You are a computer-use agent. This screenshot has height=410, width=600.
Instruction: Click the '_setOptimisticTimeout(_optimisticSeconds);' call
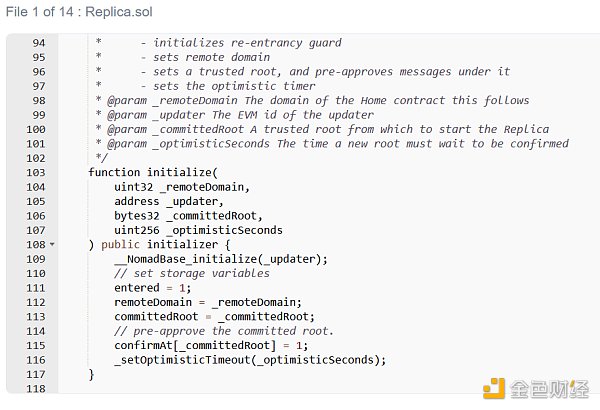coord(249,360)
